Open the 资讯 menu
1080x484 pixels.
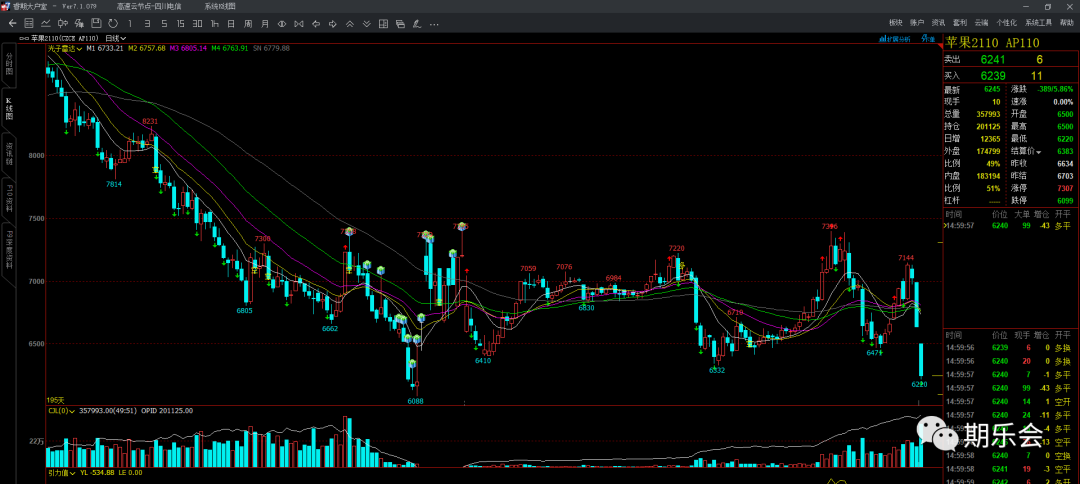[x=938, y=23]
